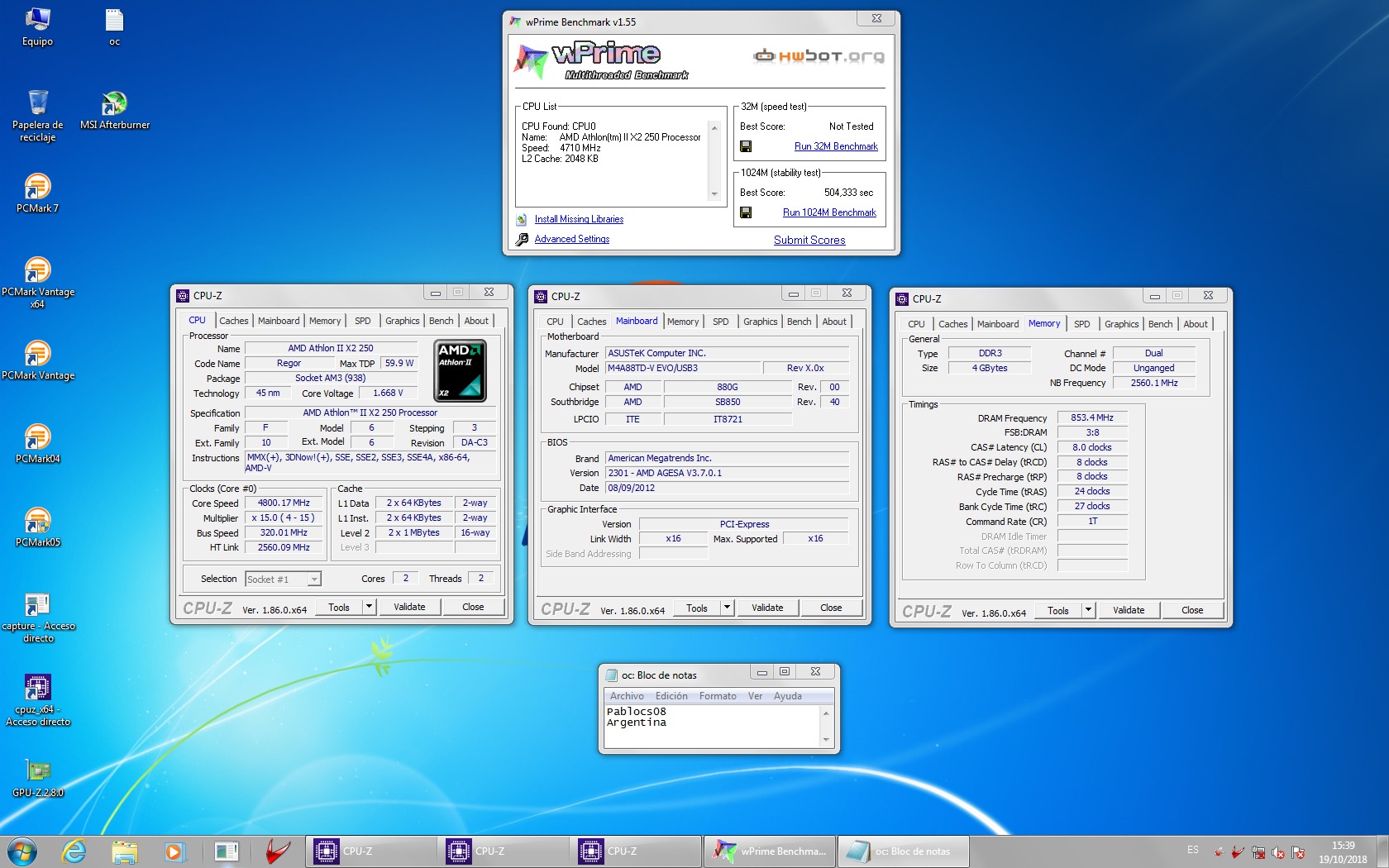Launch PCMark Vantage x64 shortcut
The height and width of the screenshot is (868, 1389).
click(x=37, y=282)
